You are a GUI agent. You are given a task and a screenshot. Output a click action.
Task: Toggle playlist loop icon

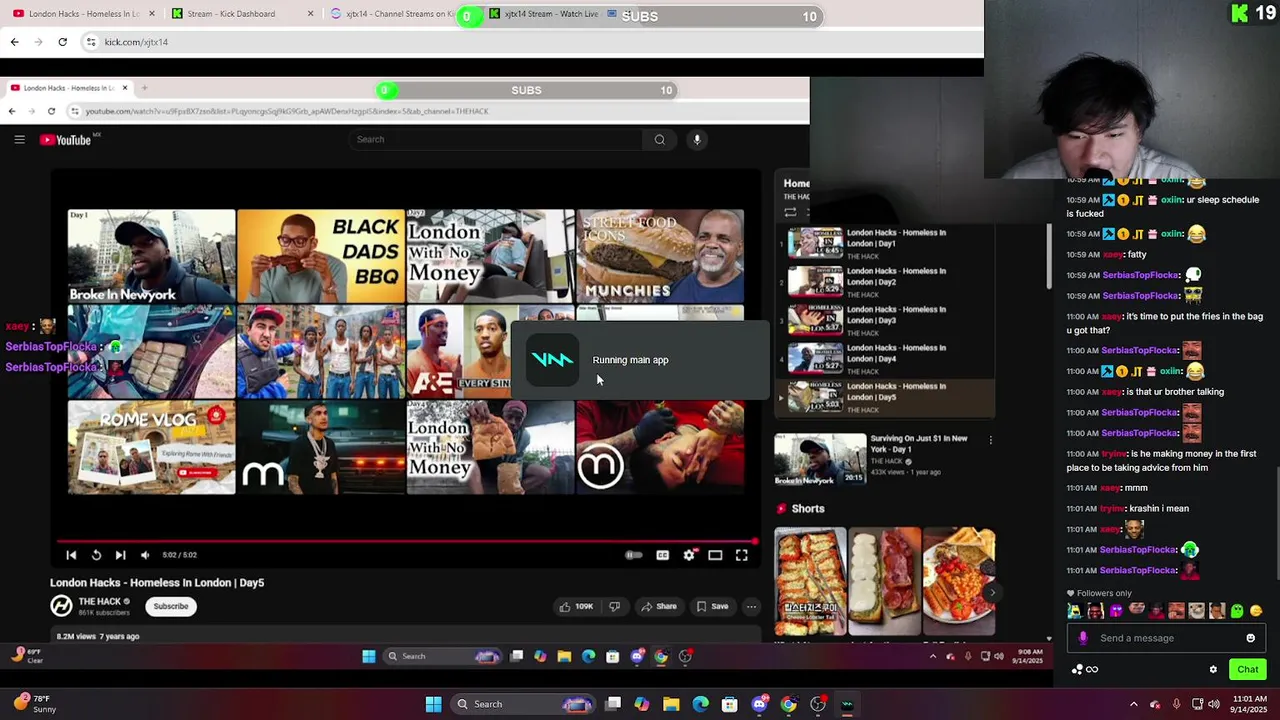pos(790,212)
